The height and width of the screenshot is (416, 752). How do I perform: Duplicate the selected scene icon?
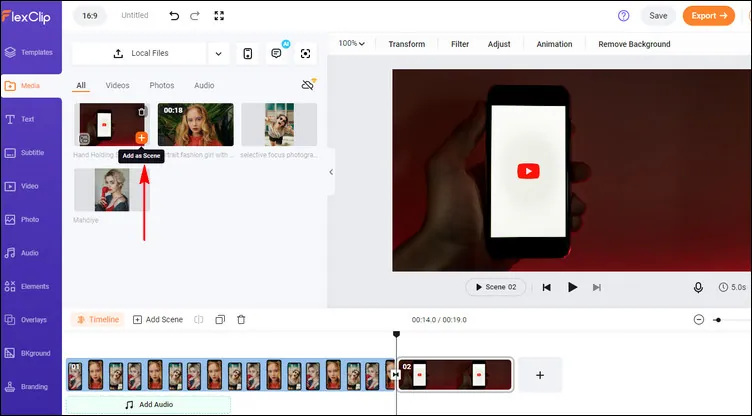click(220, 320)
